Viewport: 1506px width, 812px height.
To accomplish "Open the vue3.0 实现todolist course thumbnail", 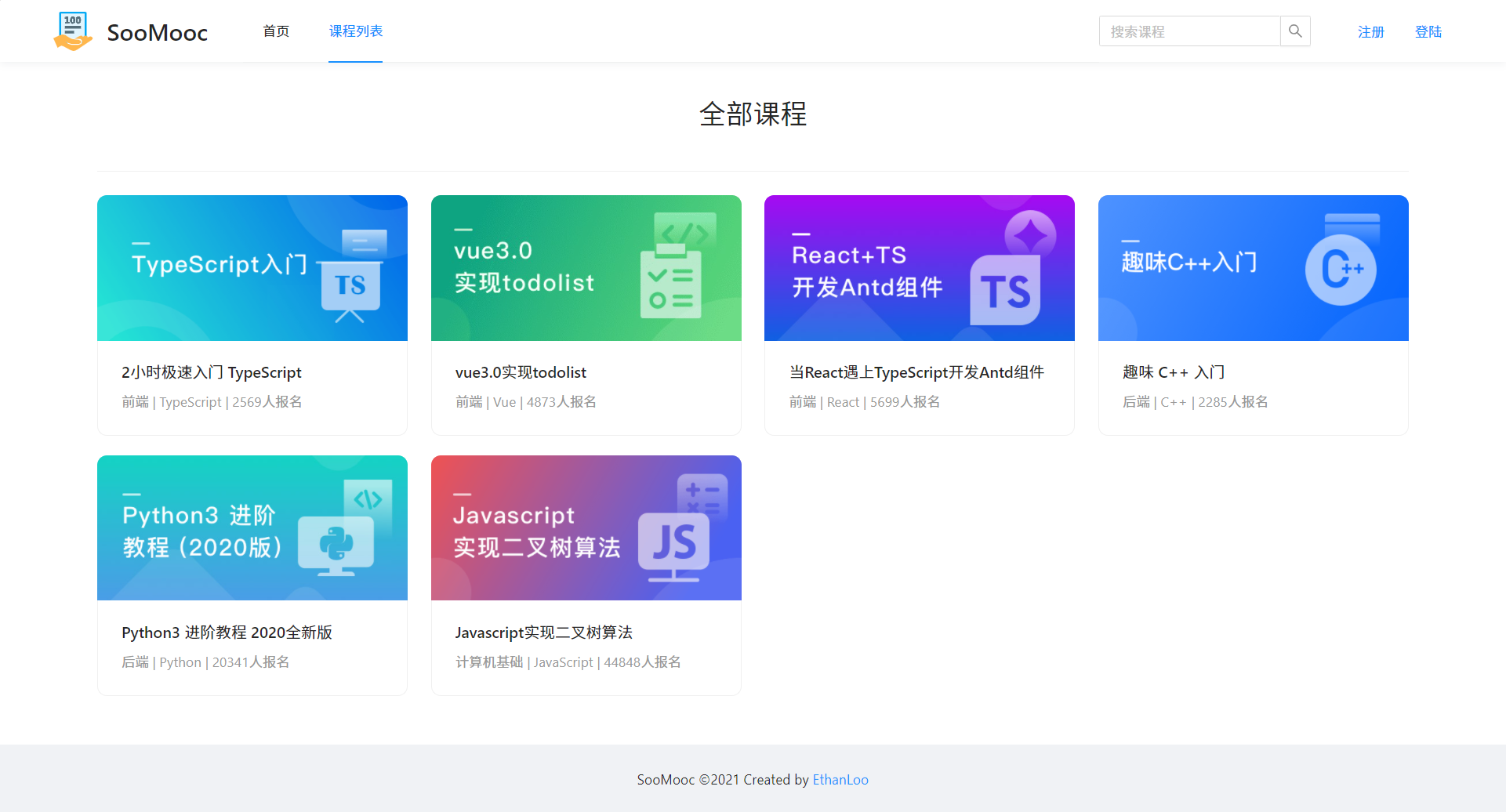I will click(x=586, y=268).
